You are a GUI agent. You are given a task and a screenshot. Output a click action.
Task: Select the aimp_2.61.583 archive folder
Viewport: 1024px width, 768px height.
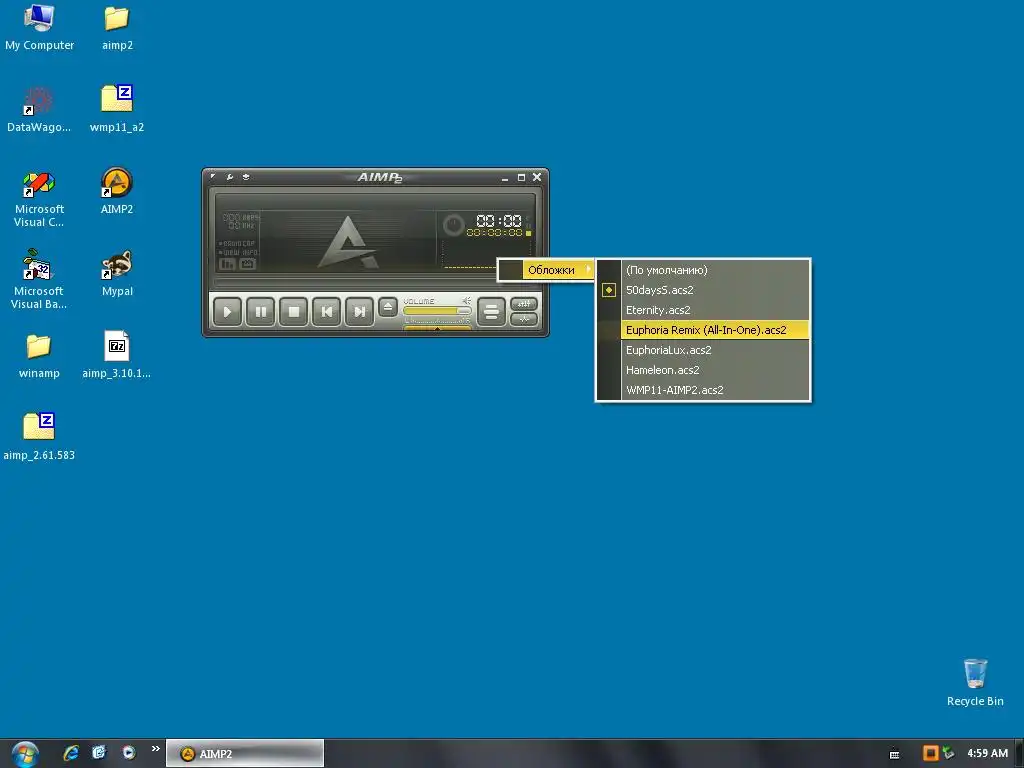pos(39,437)
